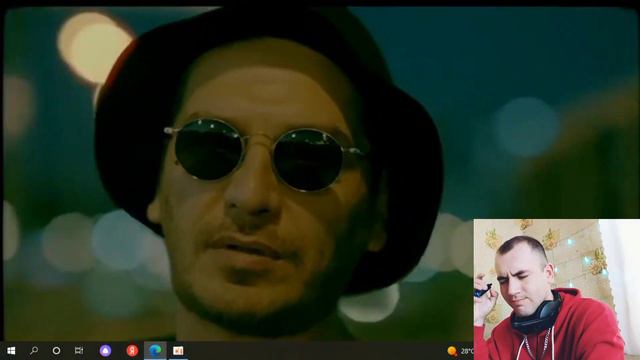Open Cortana circle icon
640x360 pixels.
pyautogui.click(x=56, y=351)
